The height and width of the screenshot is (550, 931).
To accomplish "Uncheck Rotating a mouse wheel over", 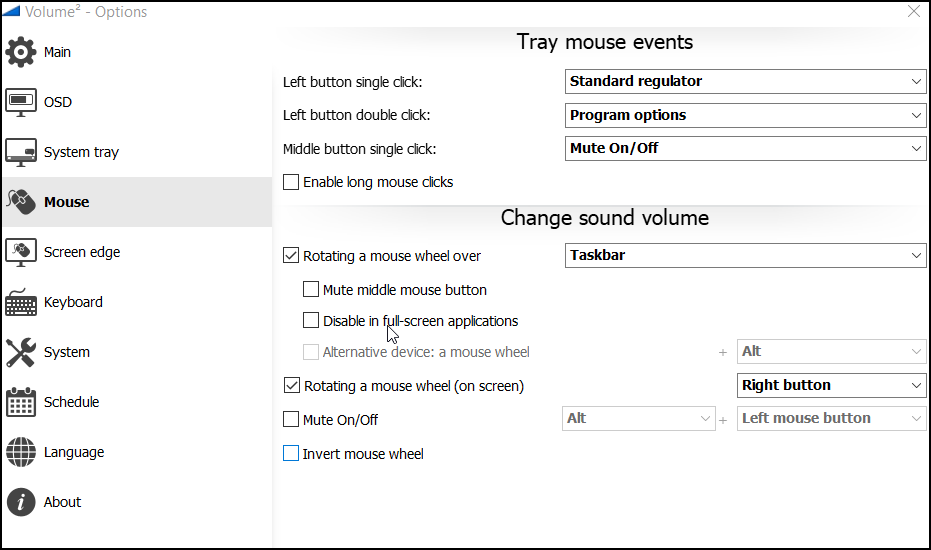I will [x=291, y=255].
